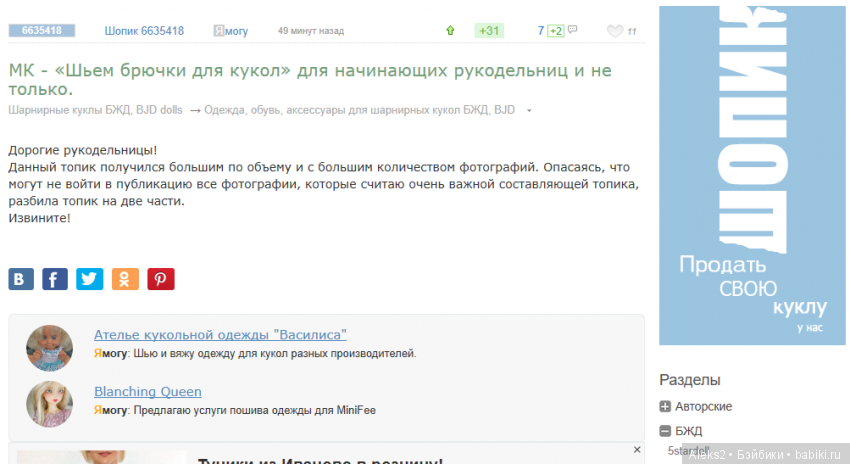Upvote post with green arrow
Viewport: 850px width, 464px height.
pos(450,31)
